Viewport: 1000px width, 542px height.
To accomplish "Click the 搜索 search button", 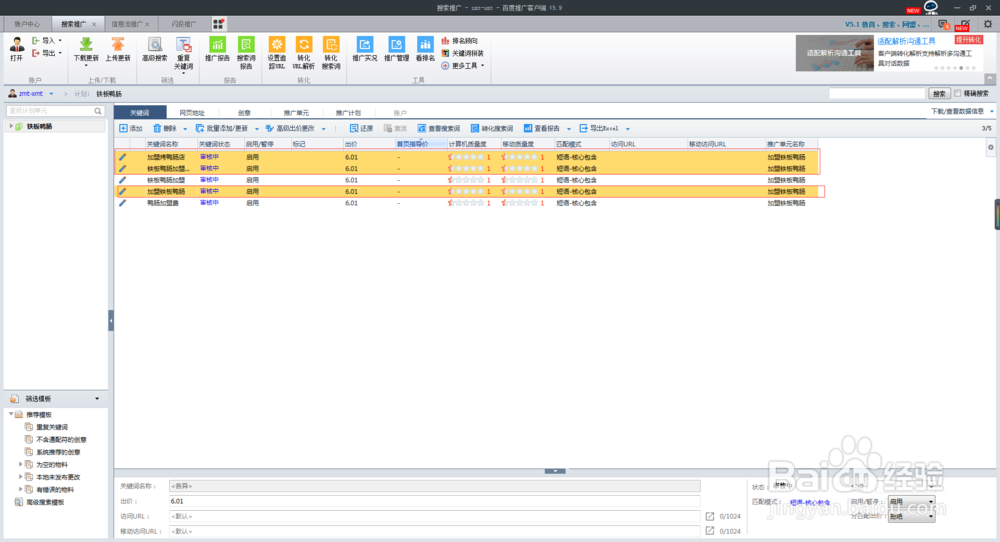I will pyautogui.click(x=939, y=94).
